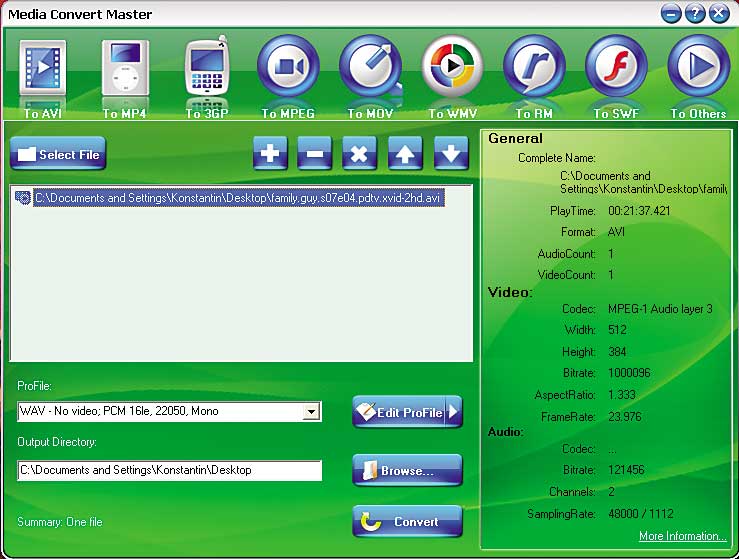The image size is (739, 559).
Task: Move selected file down with the arrow
Action: [451, 153]
